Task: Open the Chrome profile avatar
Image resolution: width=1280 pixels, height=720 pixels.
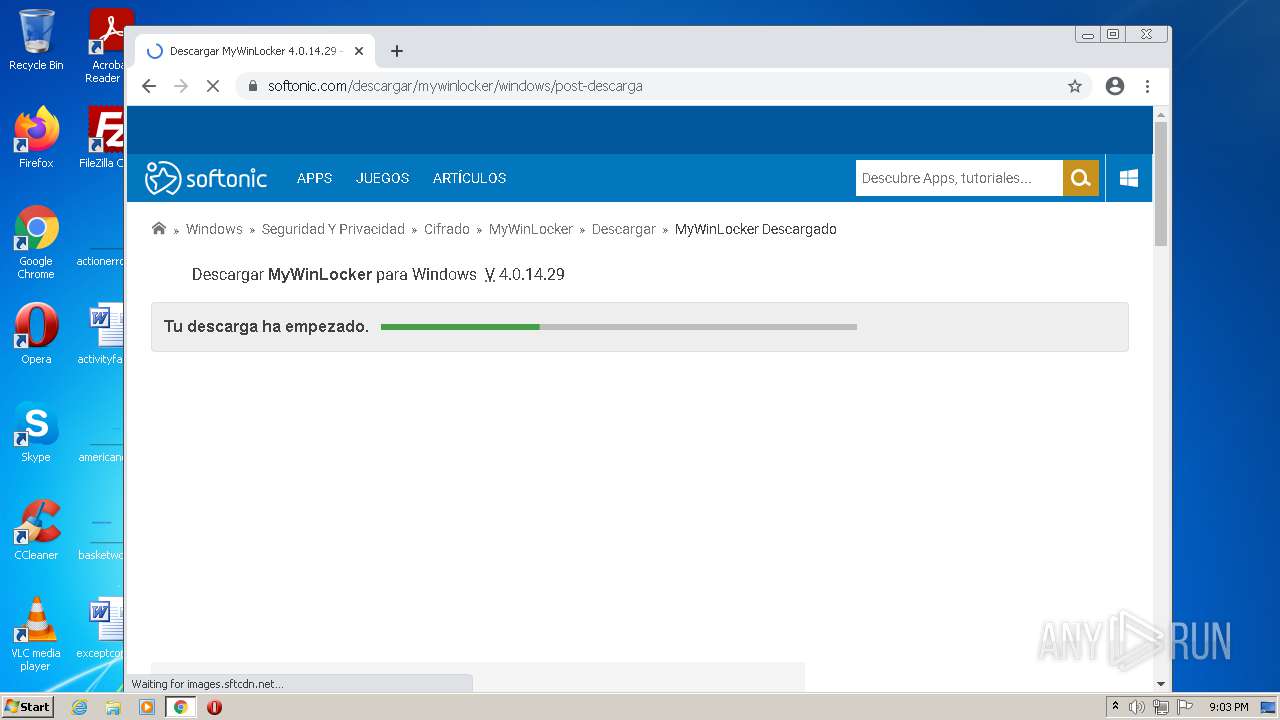Action: click(x=1115, y=86)
